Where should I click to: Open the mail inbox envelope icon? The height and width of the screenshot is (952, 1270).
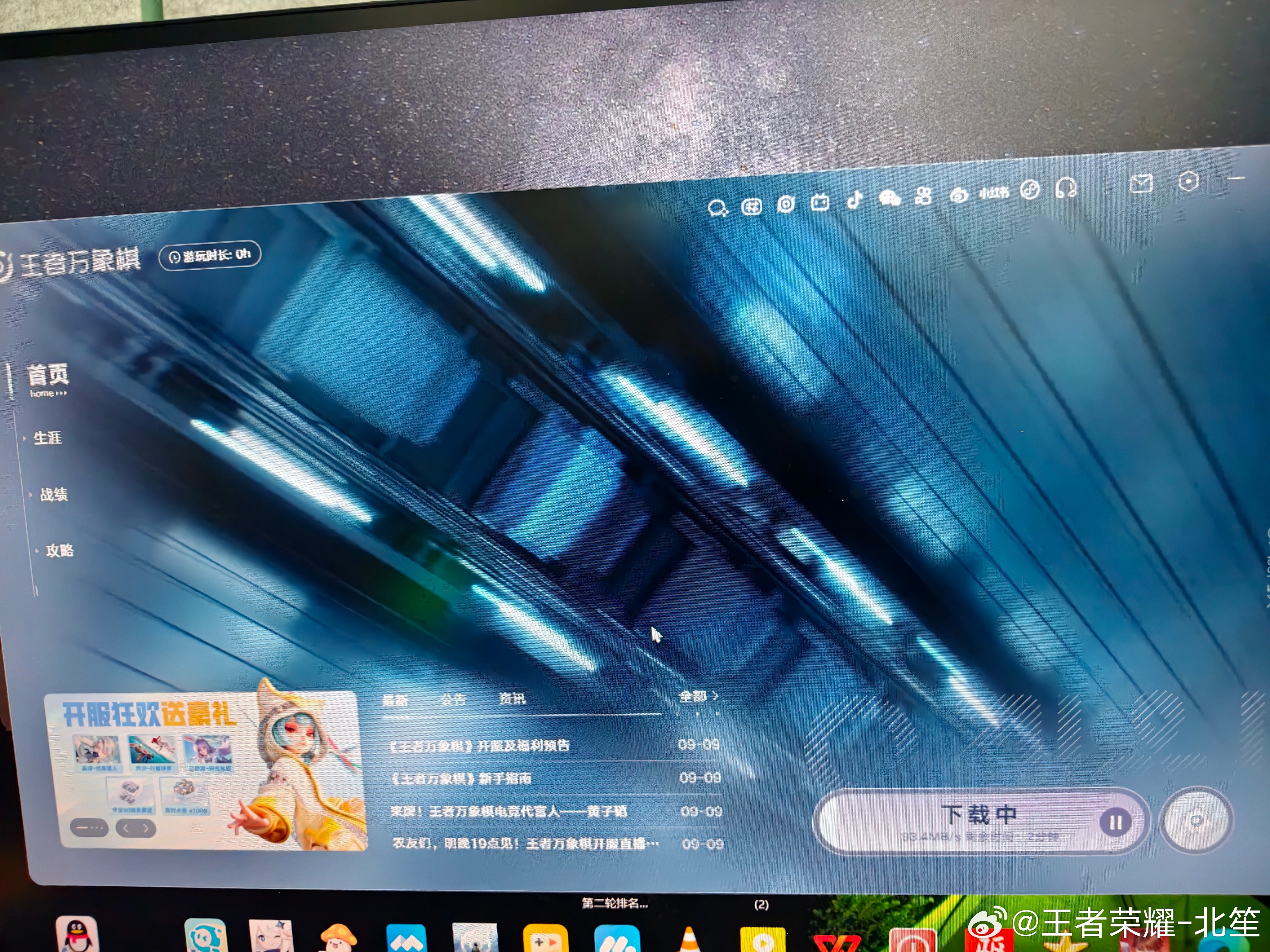point(1141,184)
